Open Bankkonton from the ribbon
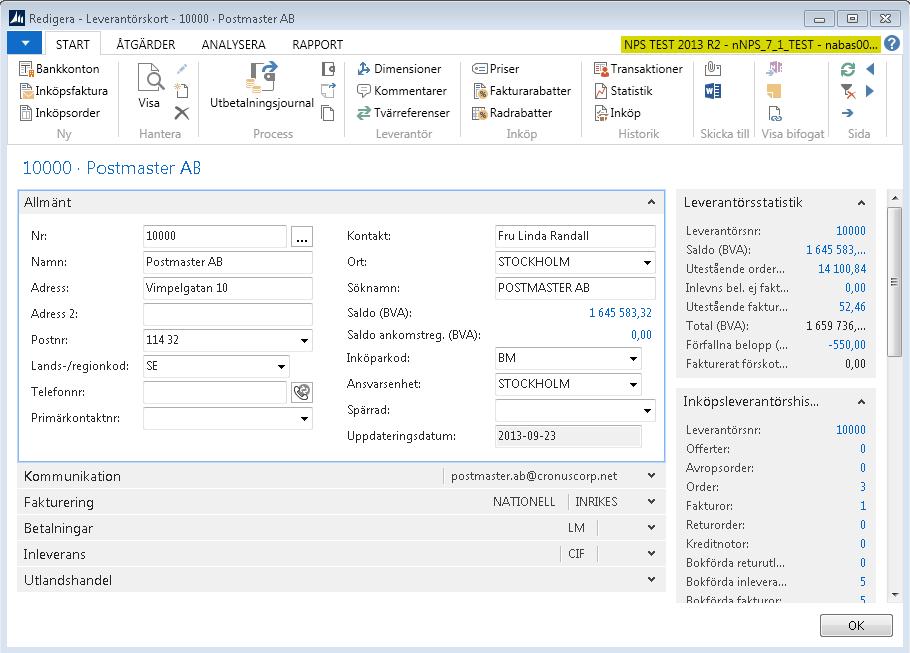Screen dimensions: 910x653 point(59,69)
